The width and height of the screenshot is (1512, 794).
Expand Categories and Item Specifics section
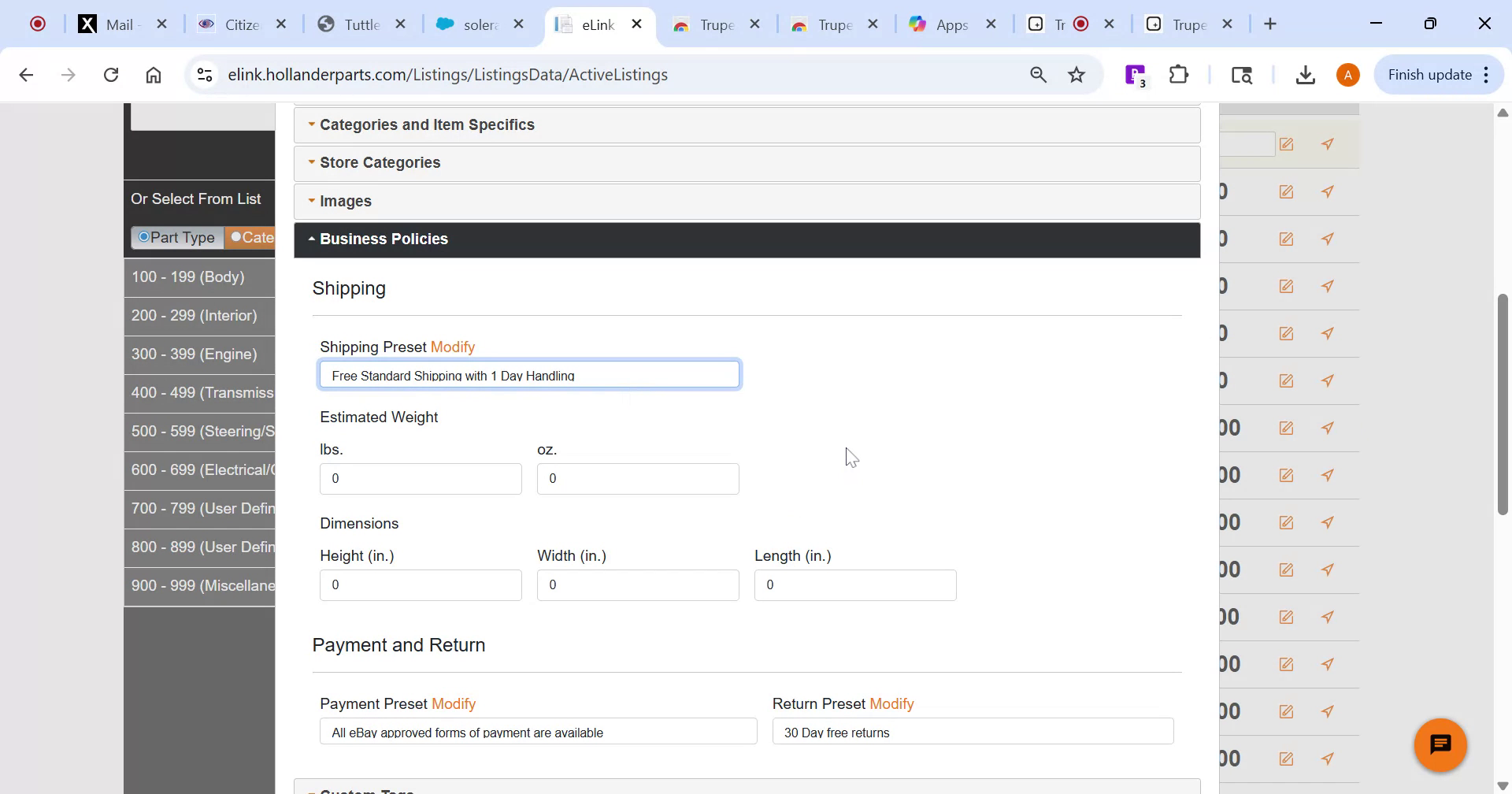[x=427, y=124]
